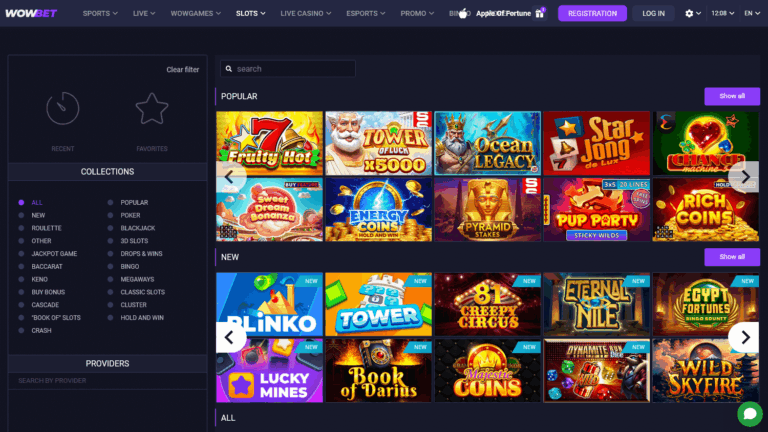Show next Popular games with right arrow
Image resolution: width=768 pixels, height=432 pixels.
(x=745, y=176)
